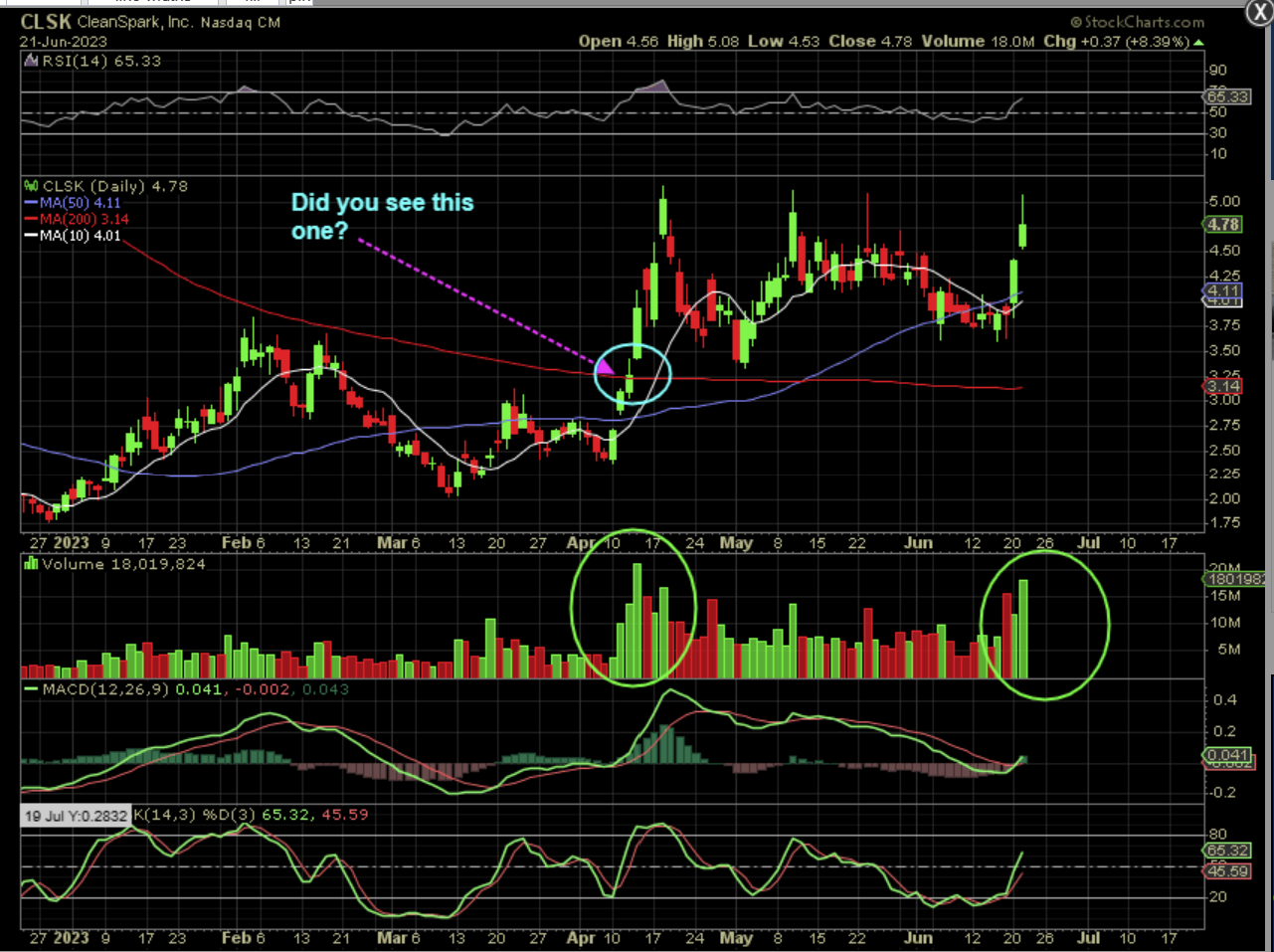Select the MA(50) 4.11 legend entry
This screenshot has height=952, width=1274.
point(80,203)
